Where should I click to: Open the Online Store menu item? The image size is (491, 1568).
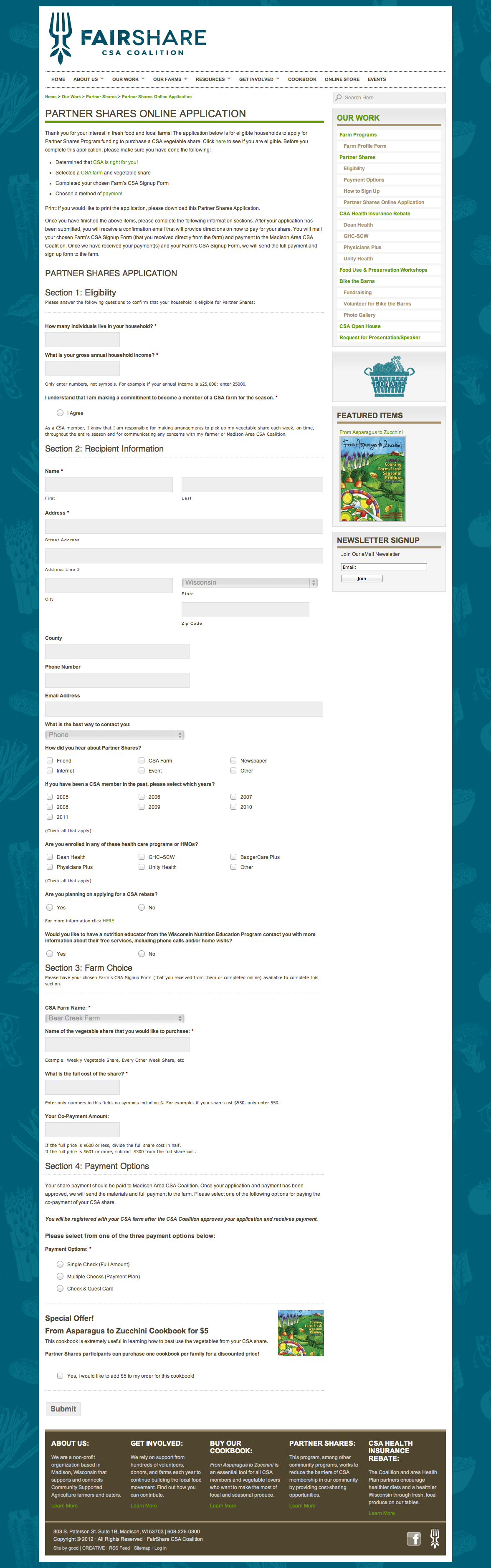pos(342,79)
